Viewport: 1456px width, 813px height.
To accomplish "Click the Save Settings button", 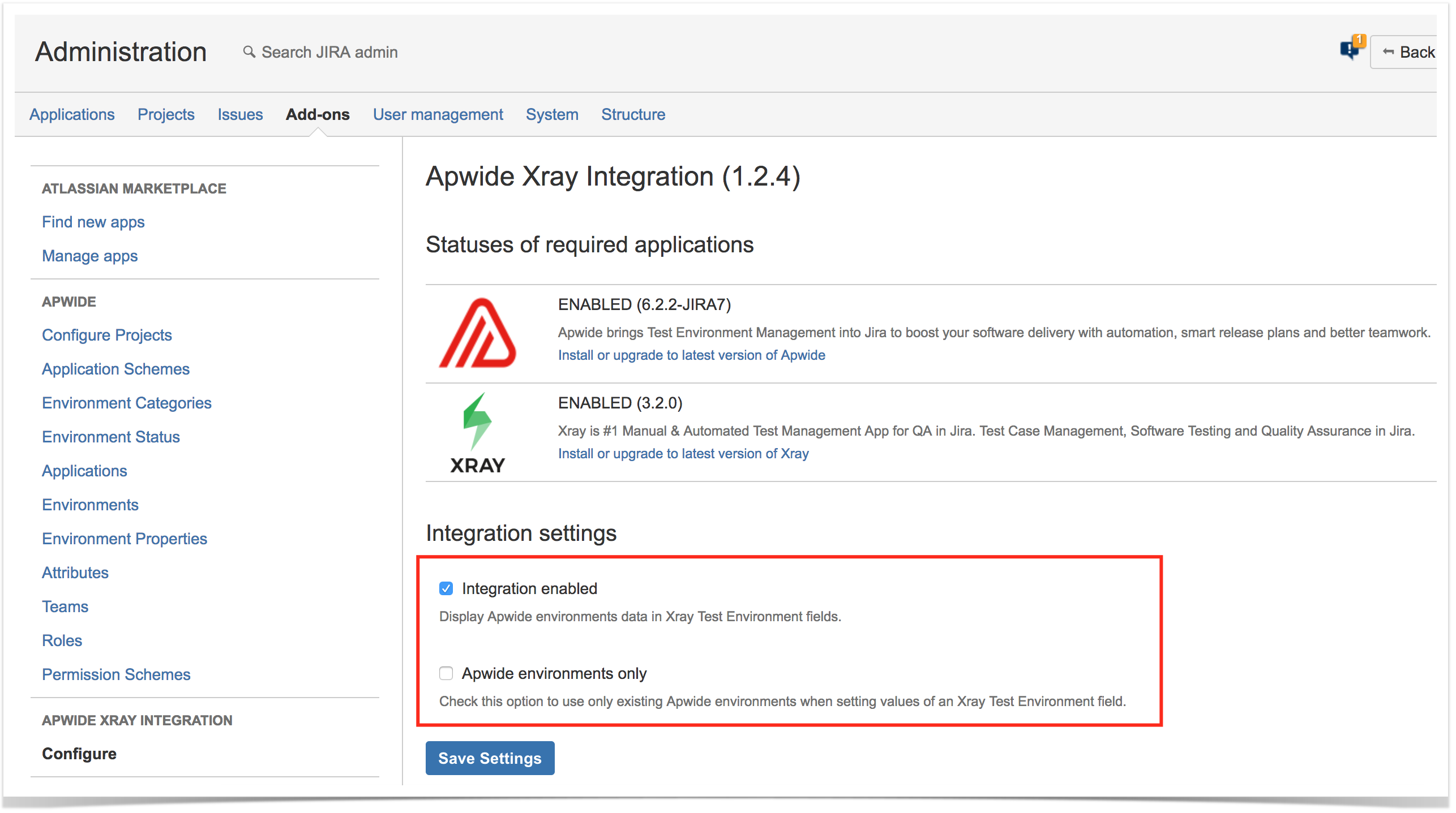I will tap(490, 758).
